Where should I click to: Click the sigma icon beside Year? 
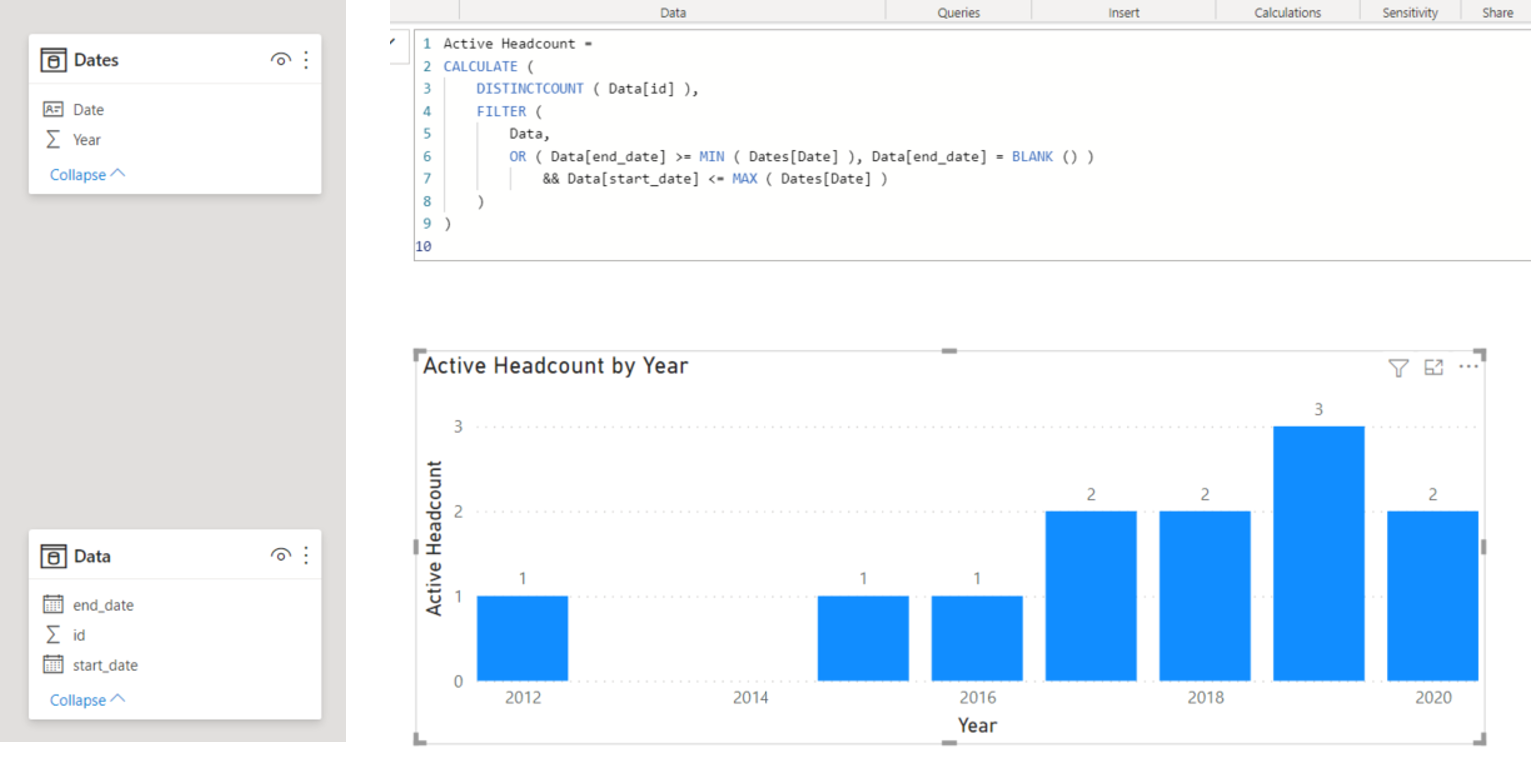pos(53,139)
